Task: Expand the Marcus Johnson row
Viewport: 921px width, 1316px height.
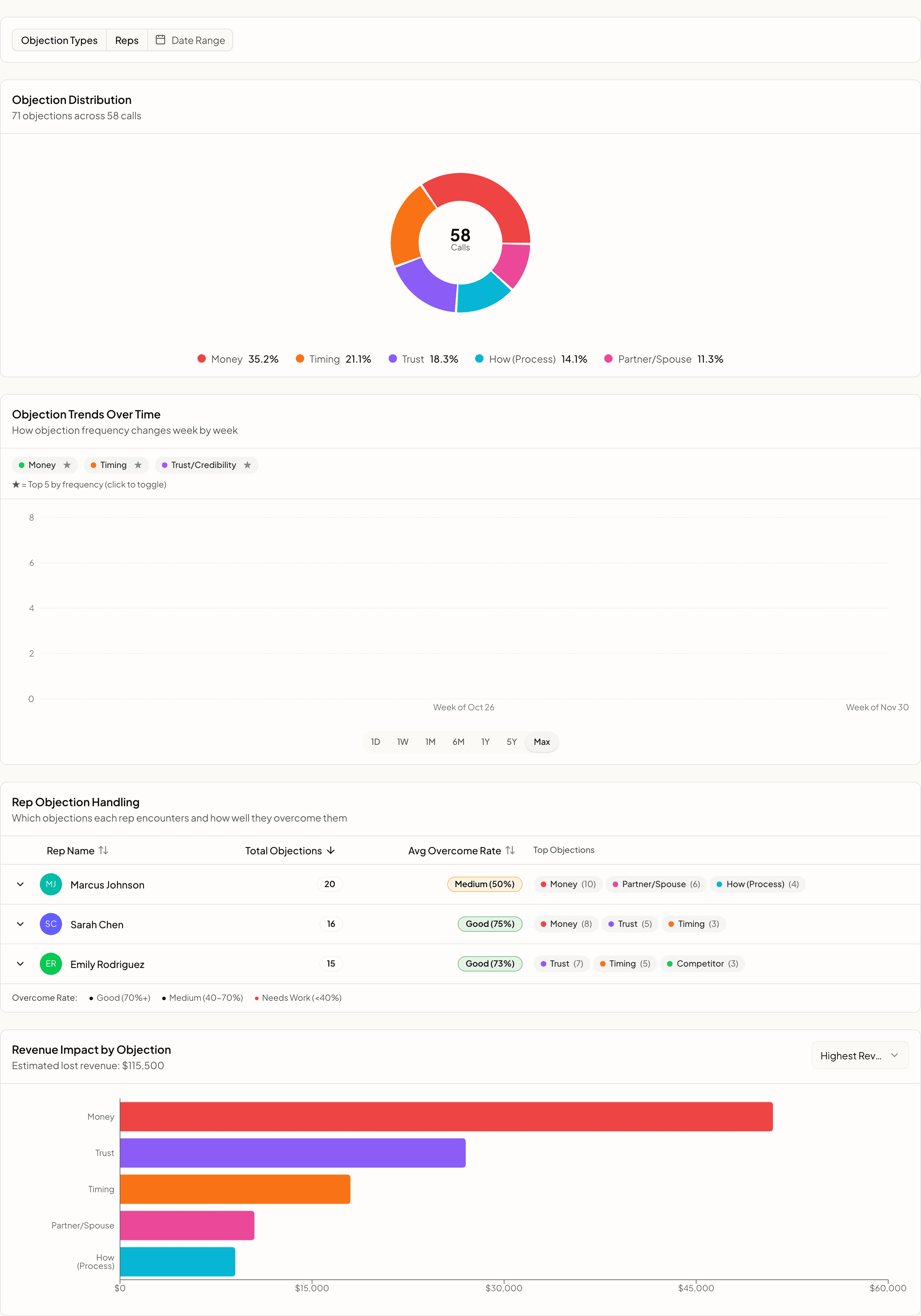Action: pyautogui.click(x=20, y=884)
